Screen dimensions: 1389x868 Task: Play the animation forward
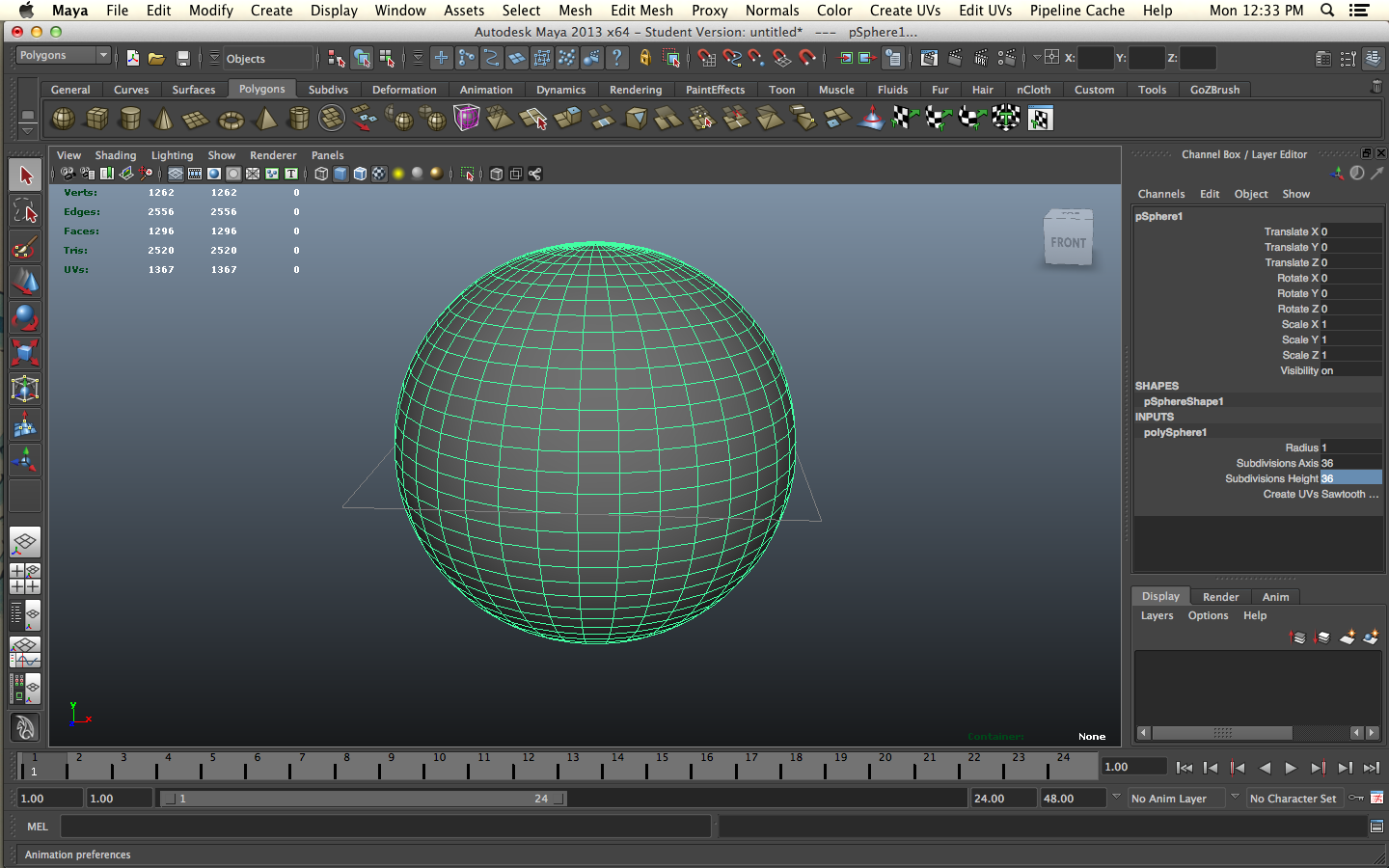tap(1291, 768)
